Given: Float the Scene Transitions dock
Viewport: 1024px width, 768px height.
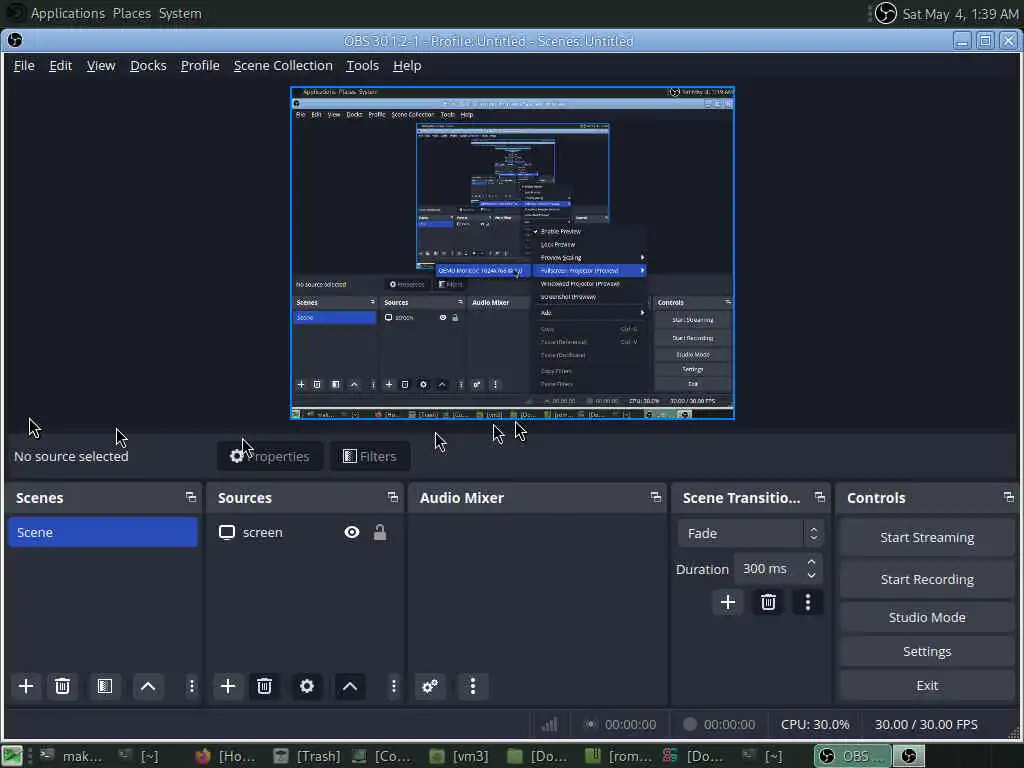Looking at the screenshot, I should coord(820,498).
